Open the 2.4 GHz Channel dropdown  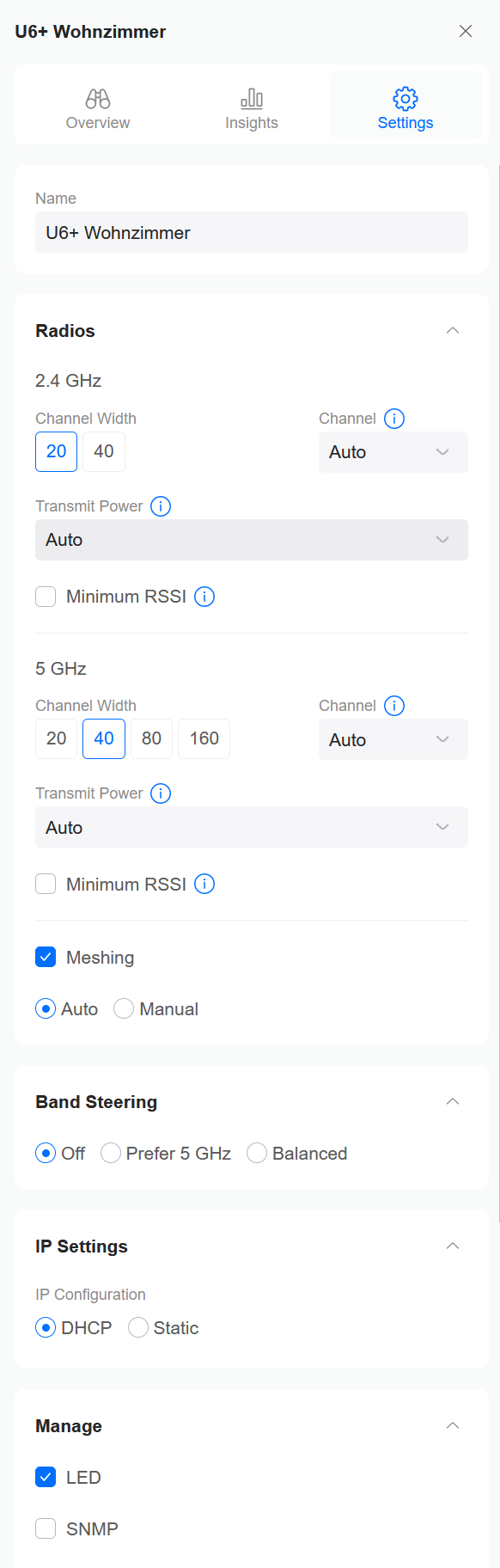pos(393,452)
